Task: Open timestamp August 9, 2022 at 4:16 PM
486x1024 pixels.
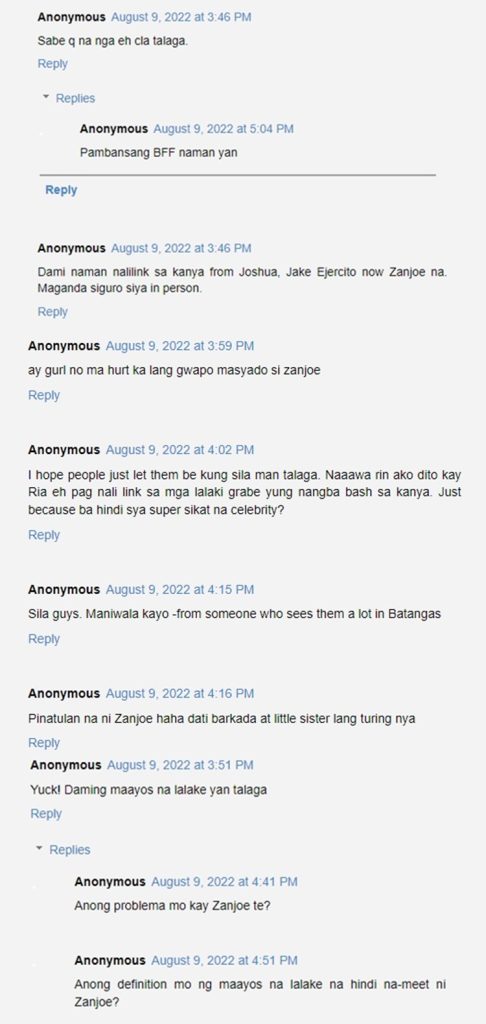Action: click(180, 694)
